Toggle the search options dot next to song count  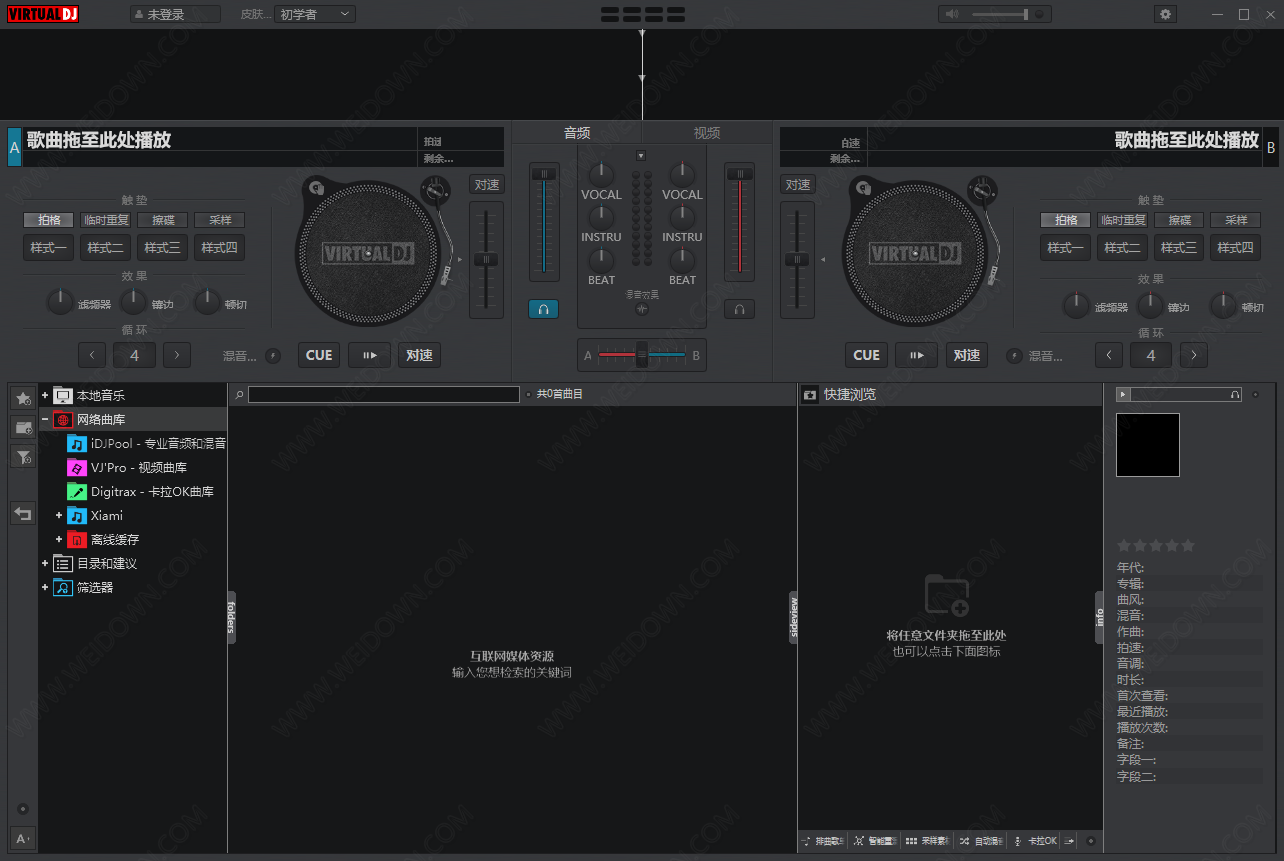pos(528,395)
